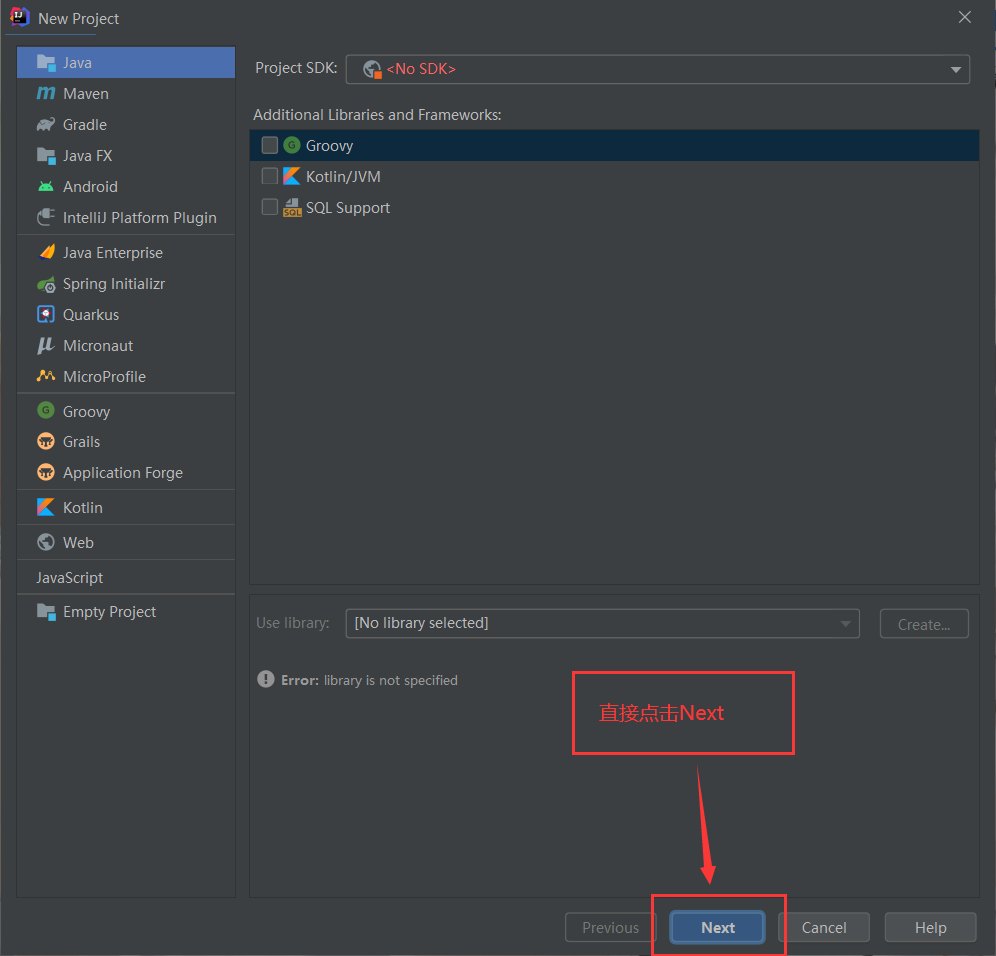Image resolution: width=996 pixels, height=956 pixels.
Task: Select Java FX project type label
Action: (x=88, y=156)
